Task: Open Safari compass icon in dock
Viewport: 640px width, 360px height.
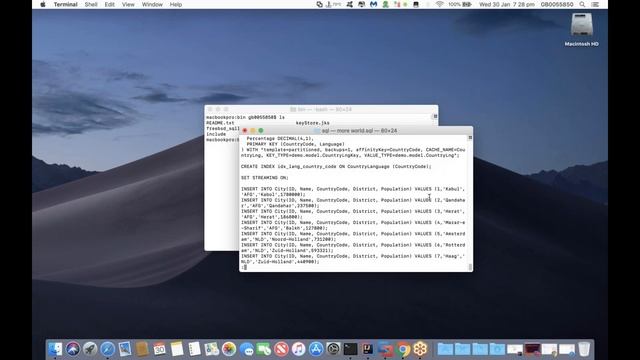Action: coord(107,349)
